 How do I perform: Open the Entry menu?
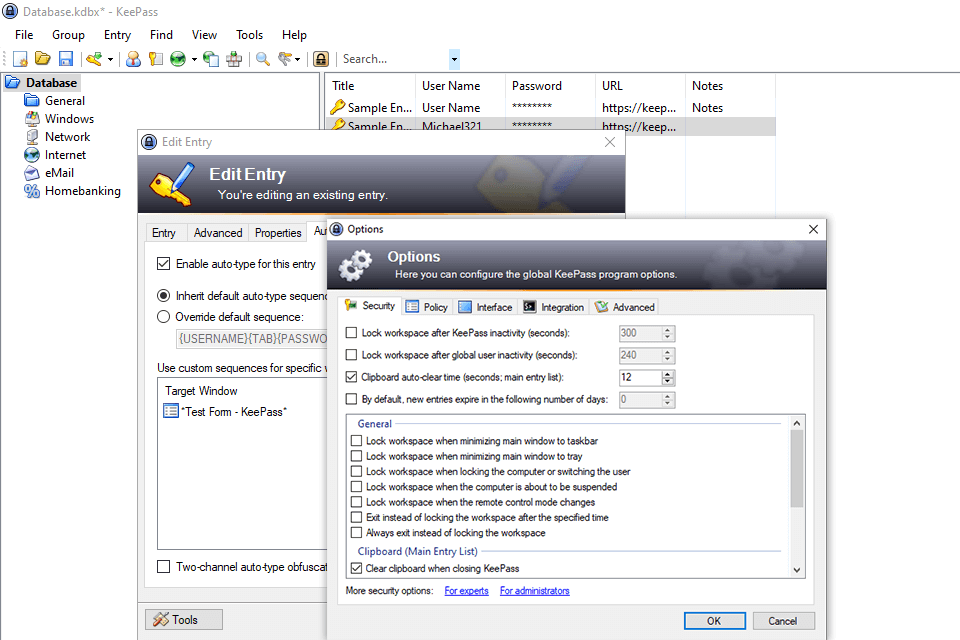click(x=118, y=35)
